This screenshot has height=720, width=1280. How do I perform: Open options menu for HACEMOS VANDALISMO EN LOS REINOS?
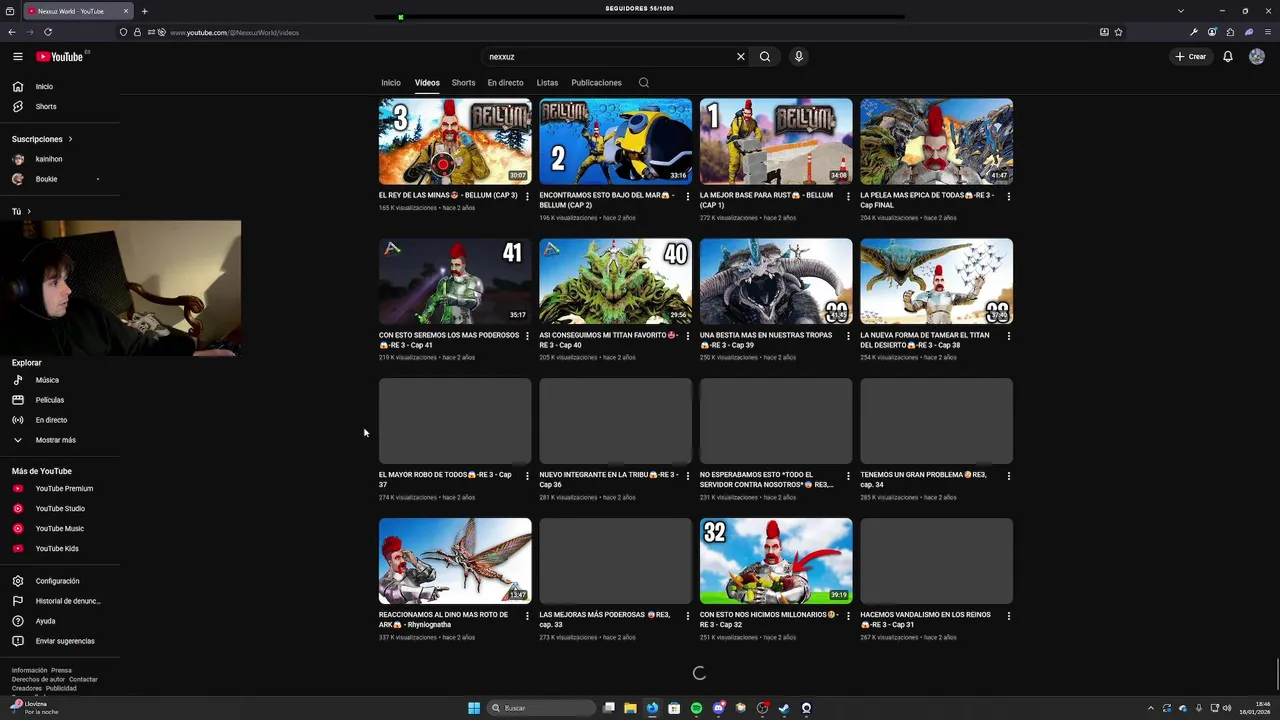tap(1008, 617)
